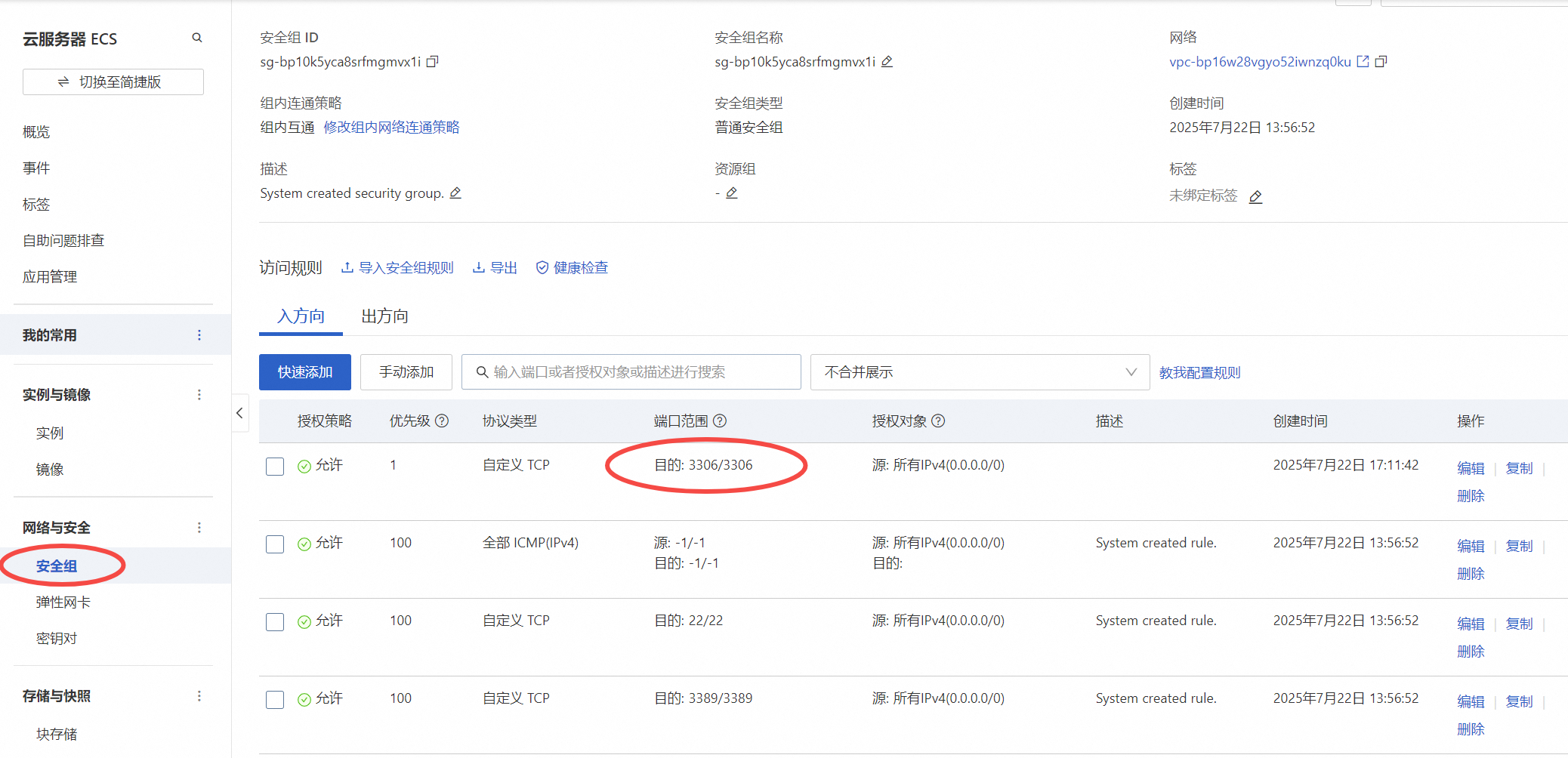Open 事件 in sidebar
This screenshot has width=1568, height=758.
point(36,168)
